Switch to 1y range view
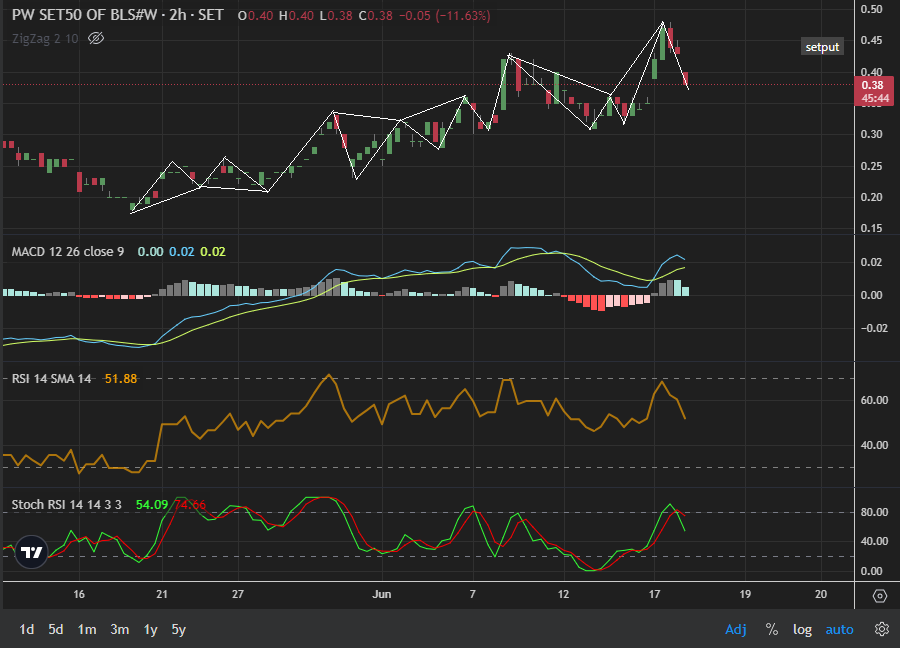The height and width of the screenshot is (648, 900). coord(150,629)
